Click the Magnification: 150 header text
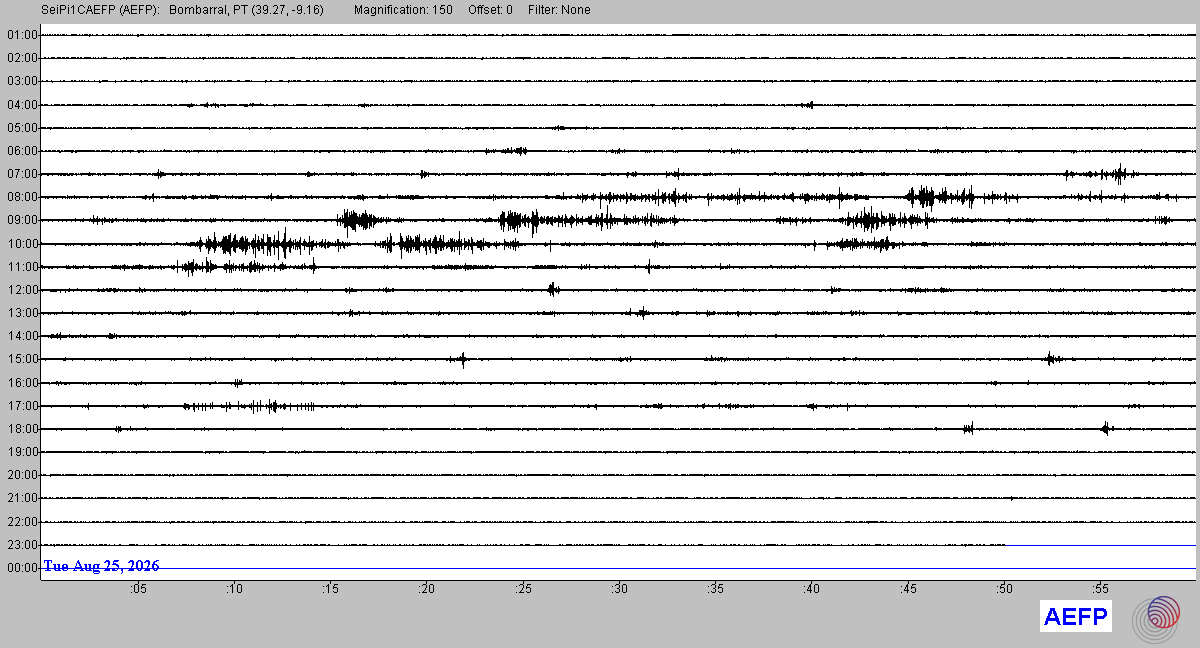Viewport: 1200px width, 648px height. tap(403, 10)
